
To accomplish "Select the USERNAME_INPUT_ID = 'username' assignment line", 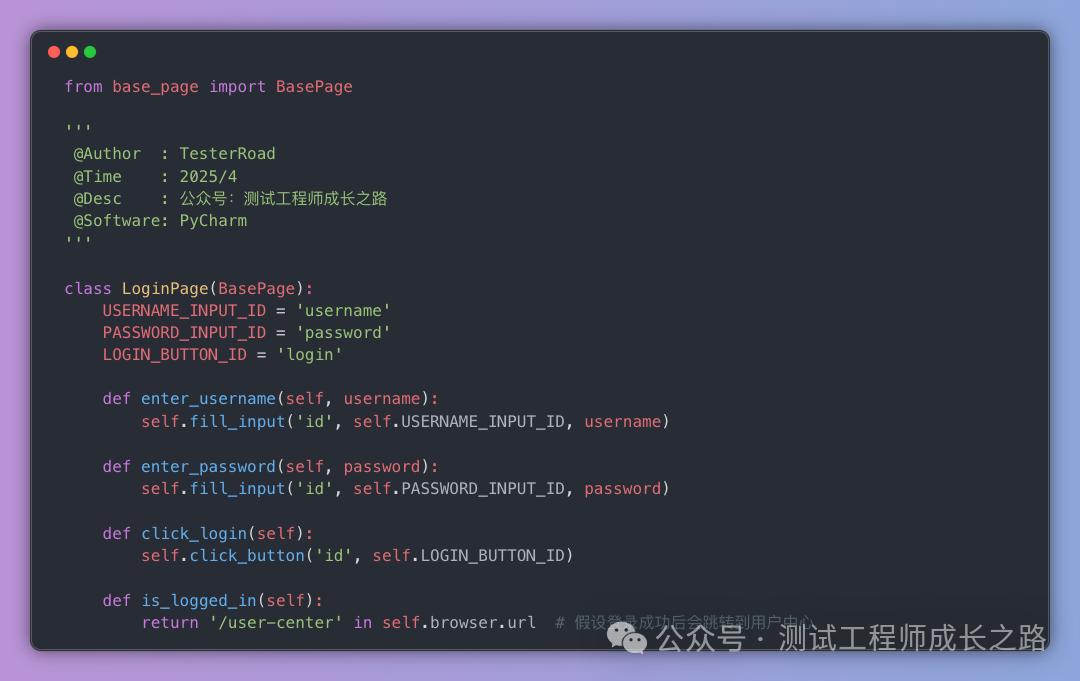I will coord(247,311).
